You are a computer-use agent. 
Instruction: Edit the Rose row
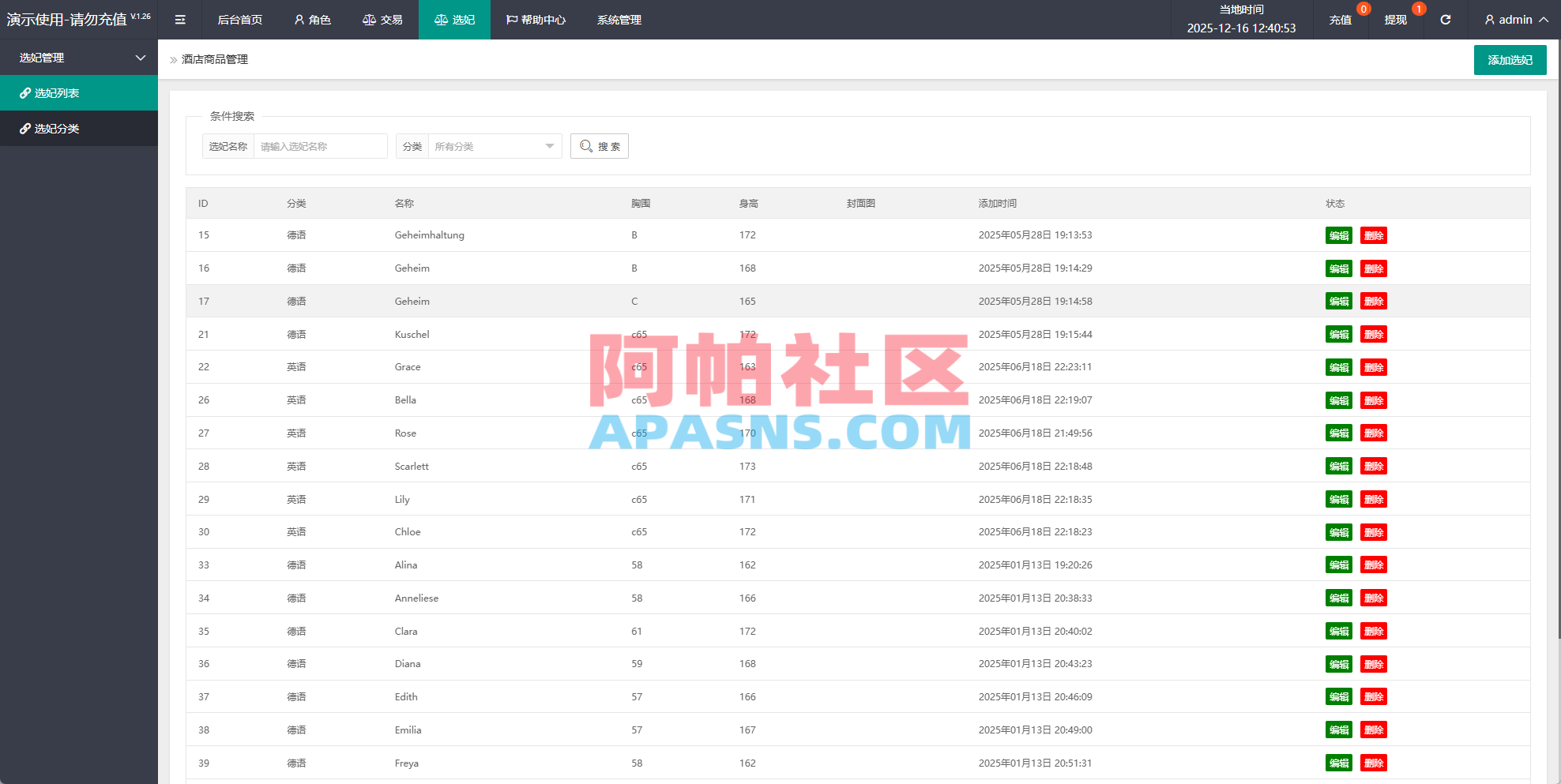pos(1339,433)
